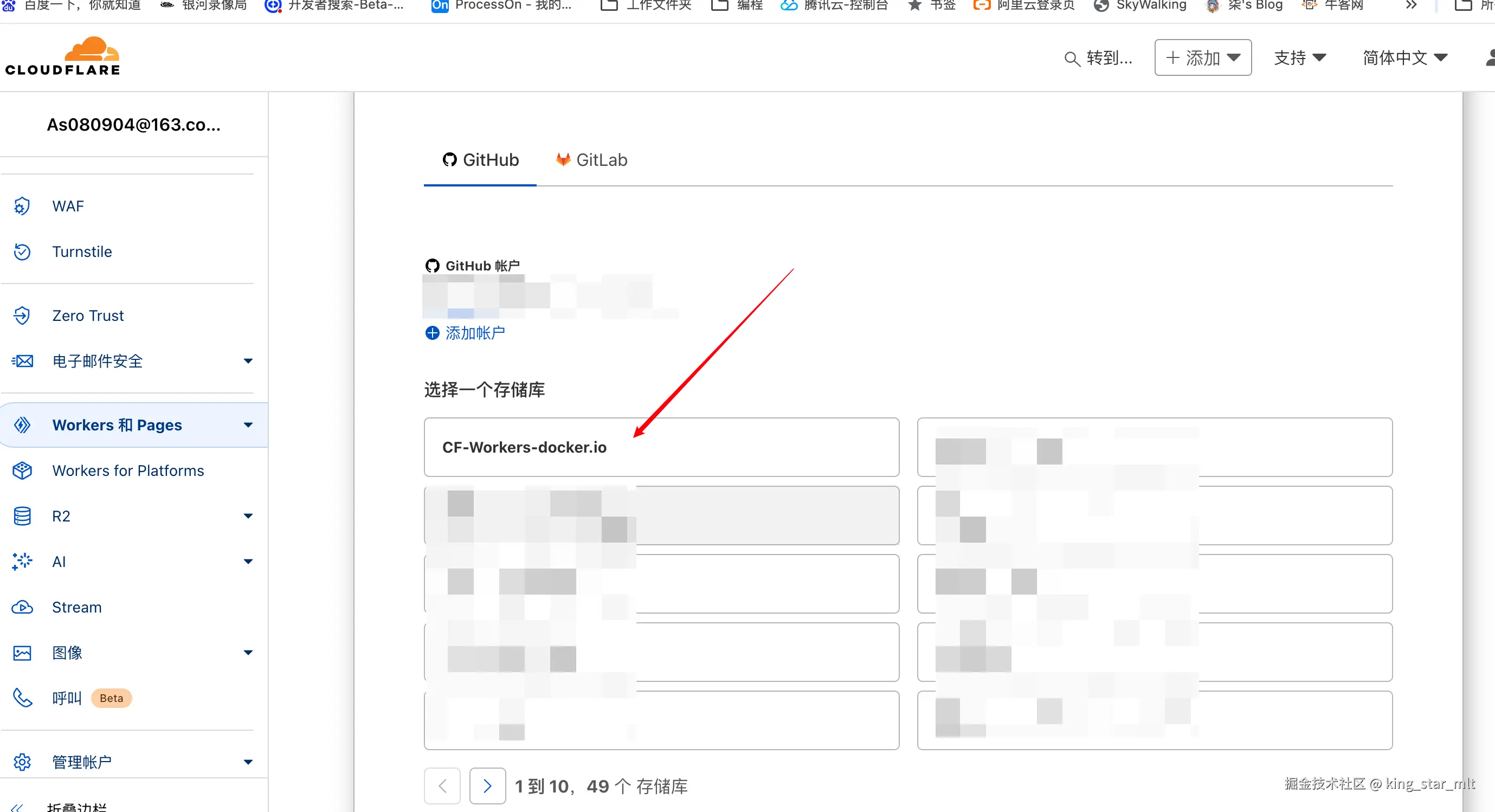1495x812 pixels.
Task: Switch to the GitLab tab
Action: 591,160
